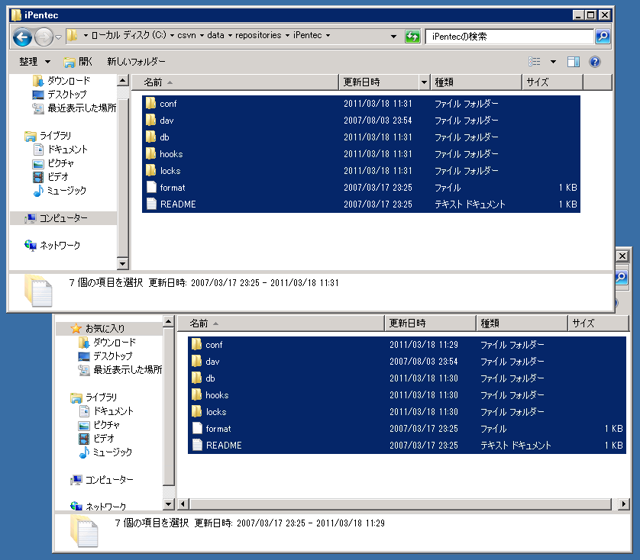Select hooks folder icon in top window
Image resolution: width=640 pixels, height=560 pixels.
151,153
